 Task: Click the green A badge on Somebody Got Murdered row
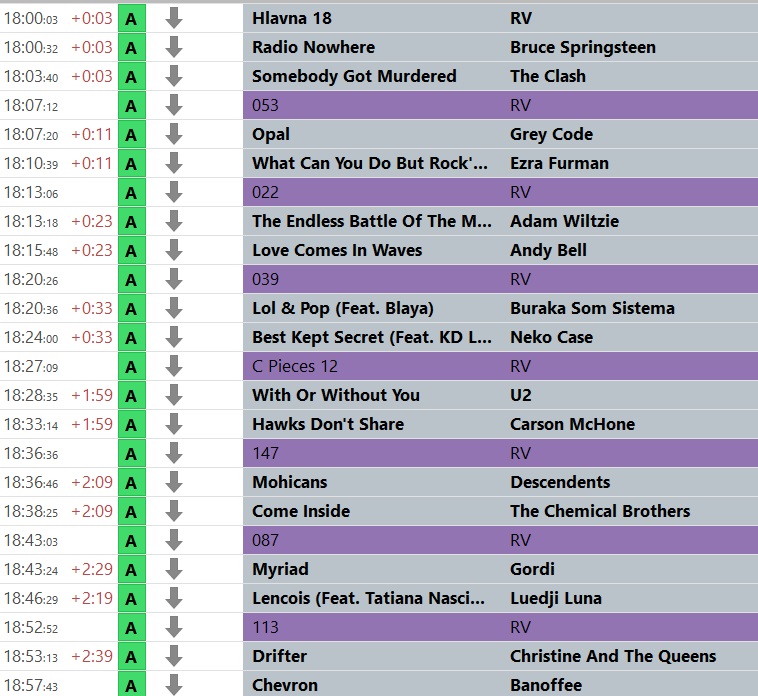click(x=132, y=77)
